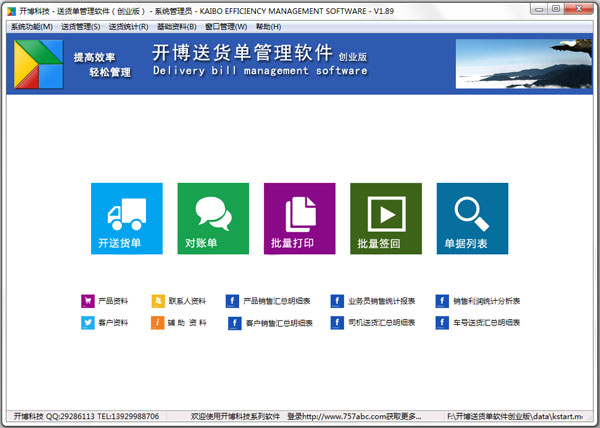600x428 pixels.
Task: Open the 帮助(H) menu
Action: coord(268,27)
